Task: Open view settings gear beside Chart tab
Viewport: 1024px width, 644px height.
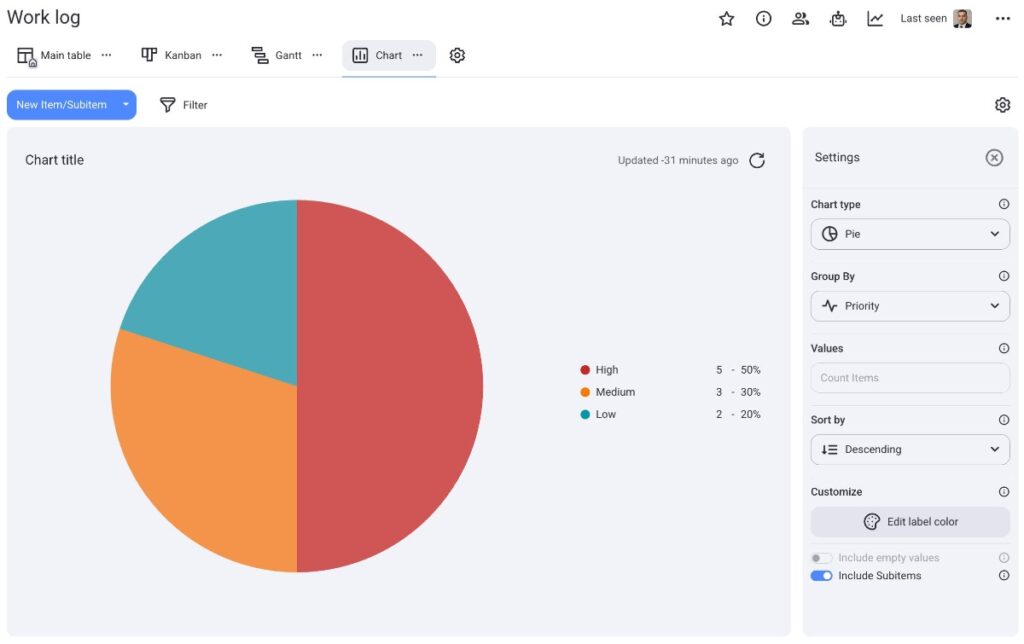Action: click(457, 56)
